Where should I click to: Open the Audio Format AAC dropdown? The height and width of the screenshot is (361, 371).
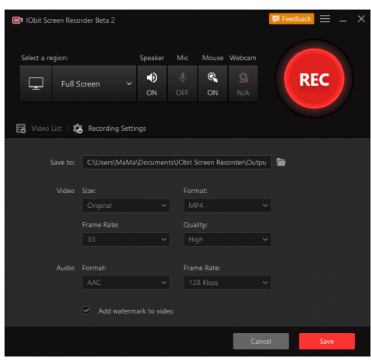pyautogui.click(x=126, y=283)
